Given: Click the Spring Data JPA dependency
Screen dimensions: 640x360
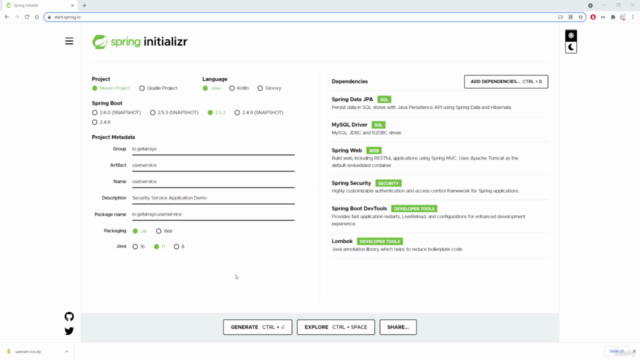Looking at the screenshot, I should tap(440, 103).
